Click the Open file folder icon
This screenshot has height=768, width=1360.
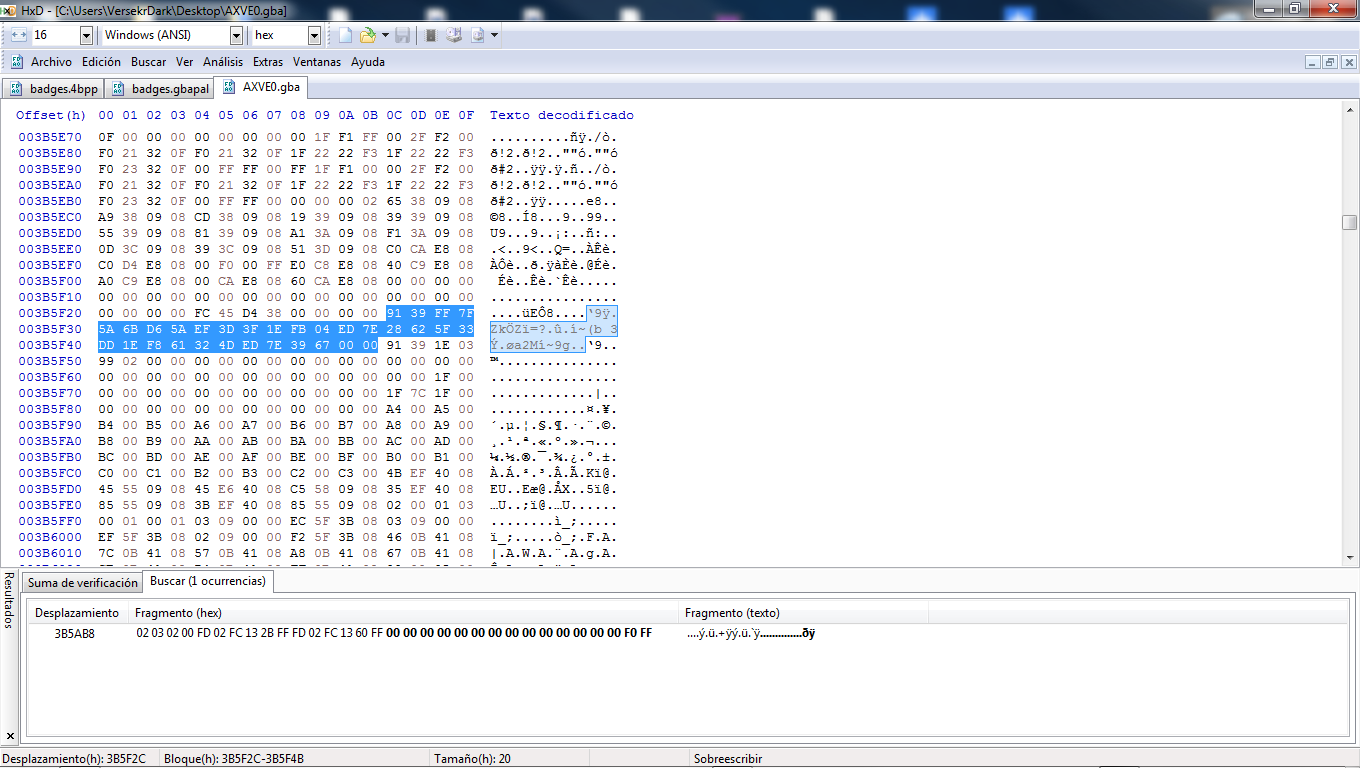point(367,35)
